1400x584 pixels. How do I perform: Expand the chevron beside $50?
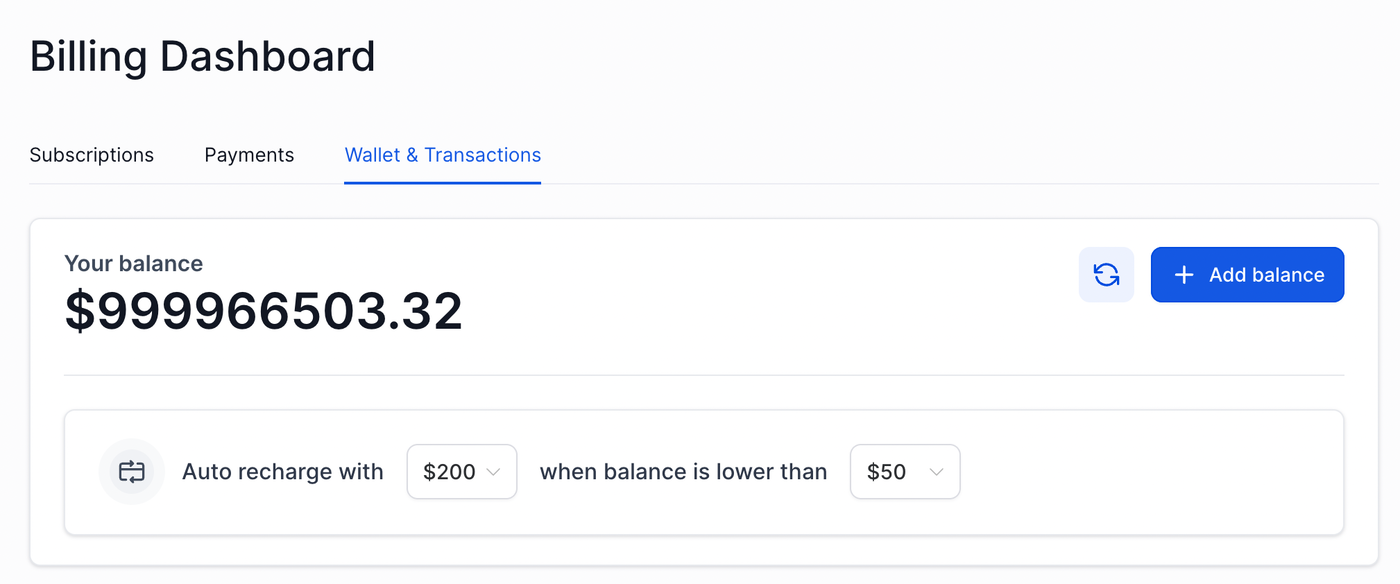pyautogui.click(x=936, y=472)
